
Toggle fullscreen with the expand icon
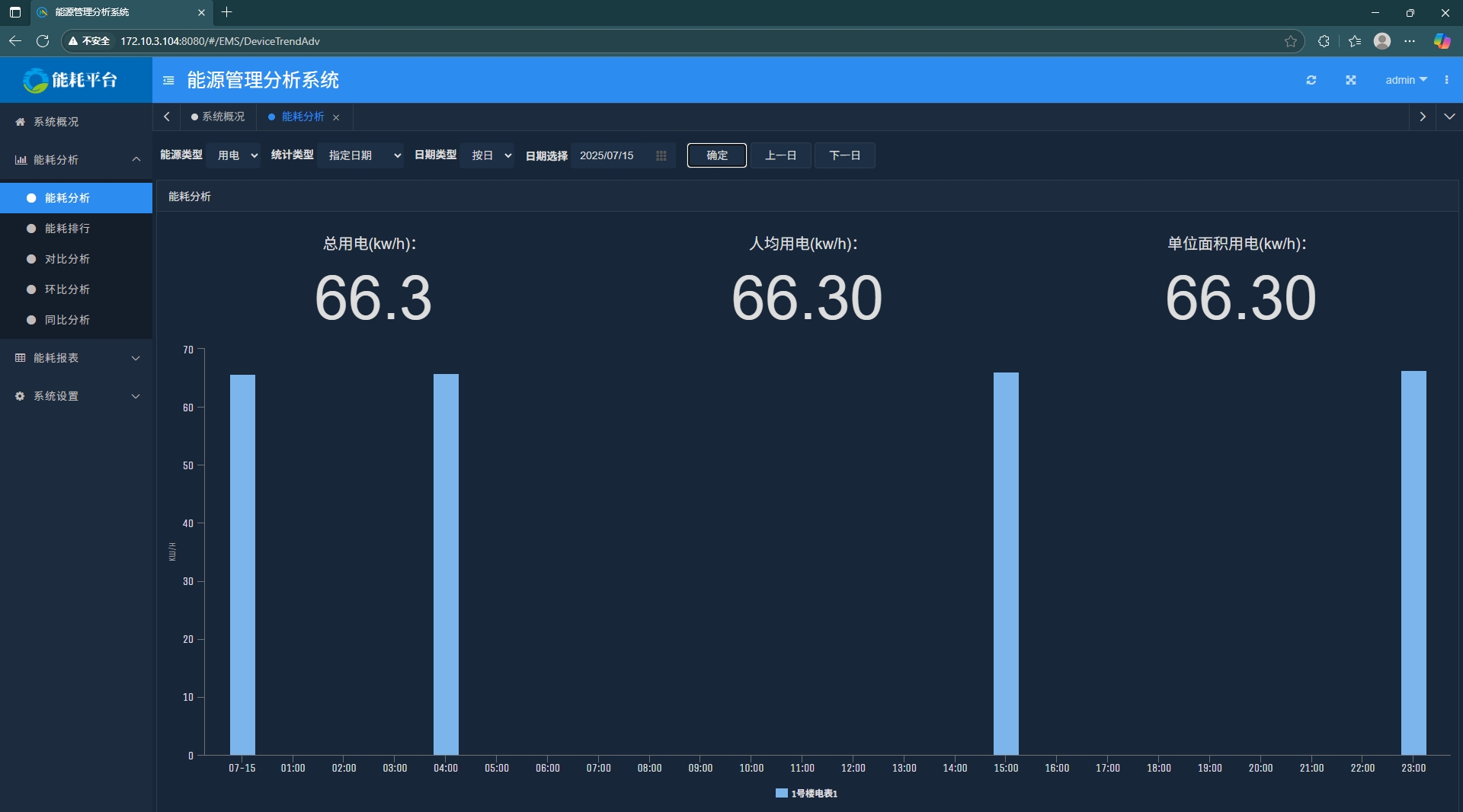[x=1350, y=80]
